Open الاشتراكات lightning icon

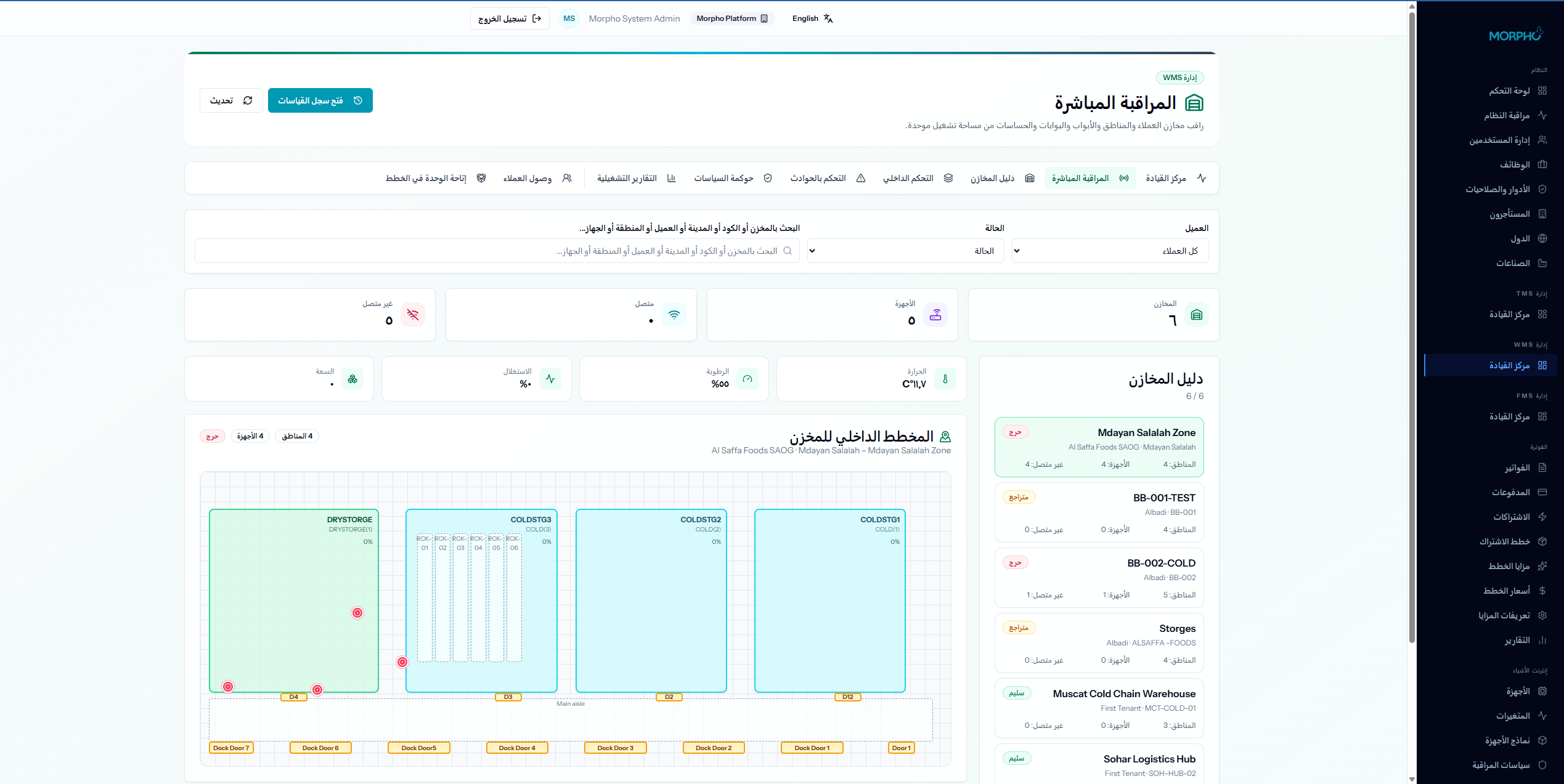tap(1542, 517)
